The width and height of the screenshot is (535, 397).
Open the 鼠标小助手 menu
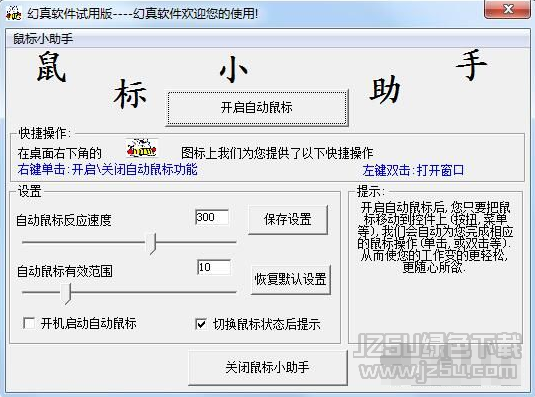[x=43, y=39]
